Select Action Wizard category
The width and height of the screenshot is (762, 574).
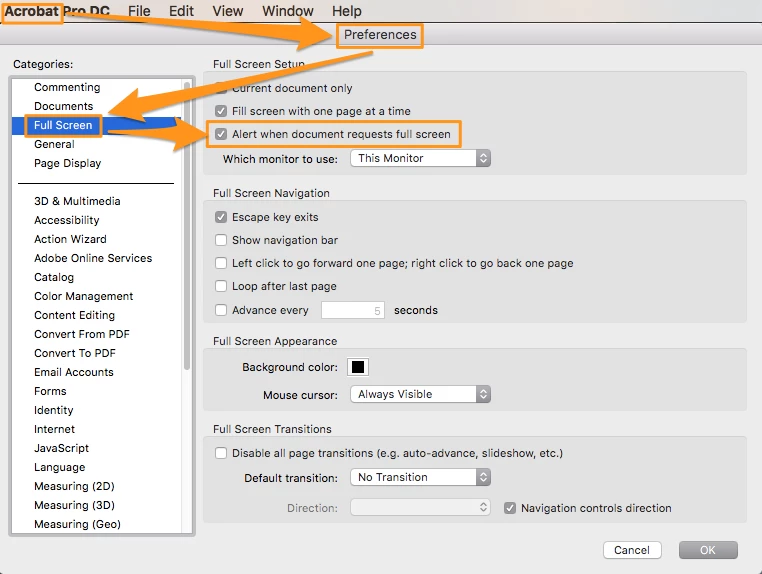coord(70,239)
